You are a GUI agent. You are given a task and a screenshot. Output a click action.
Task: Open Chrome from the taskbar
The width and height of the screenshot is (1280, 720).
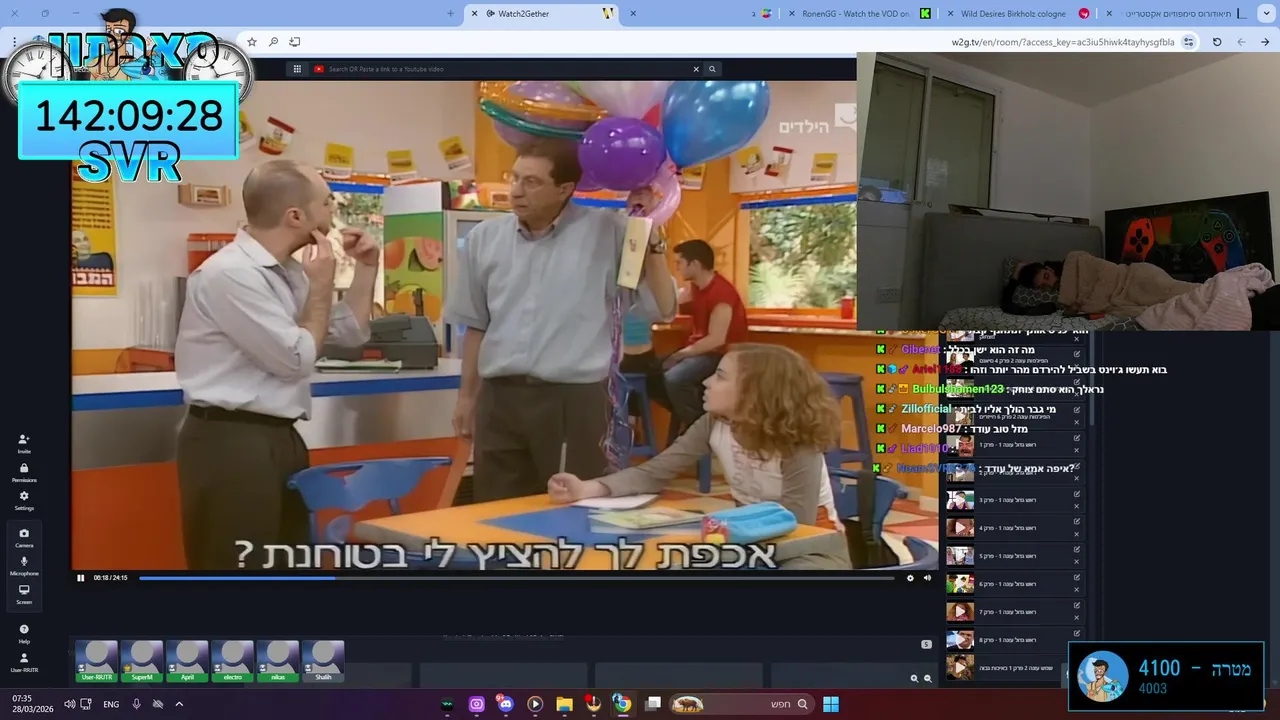pos(622,704)
